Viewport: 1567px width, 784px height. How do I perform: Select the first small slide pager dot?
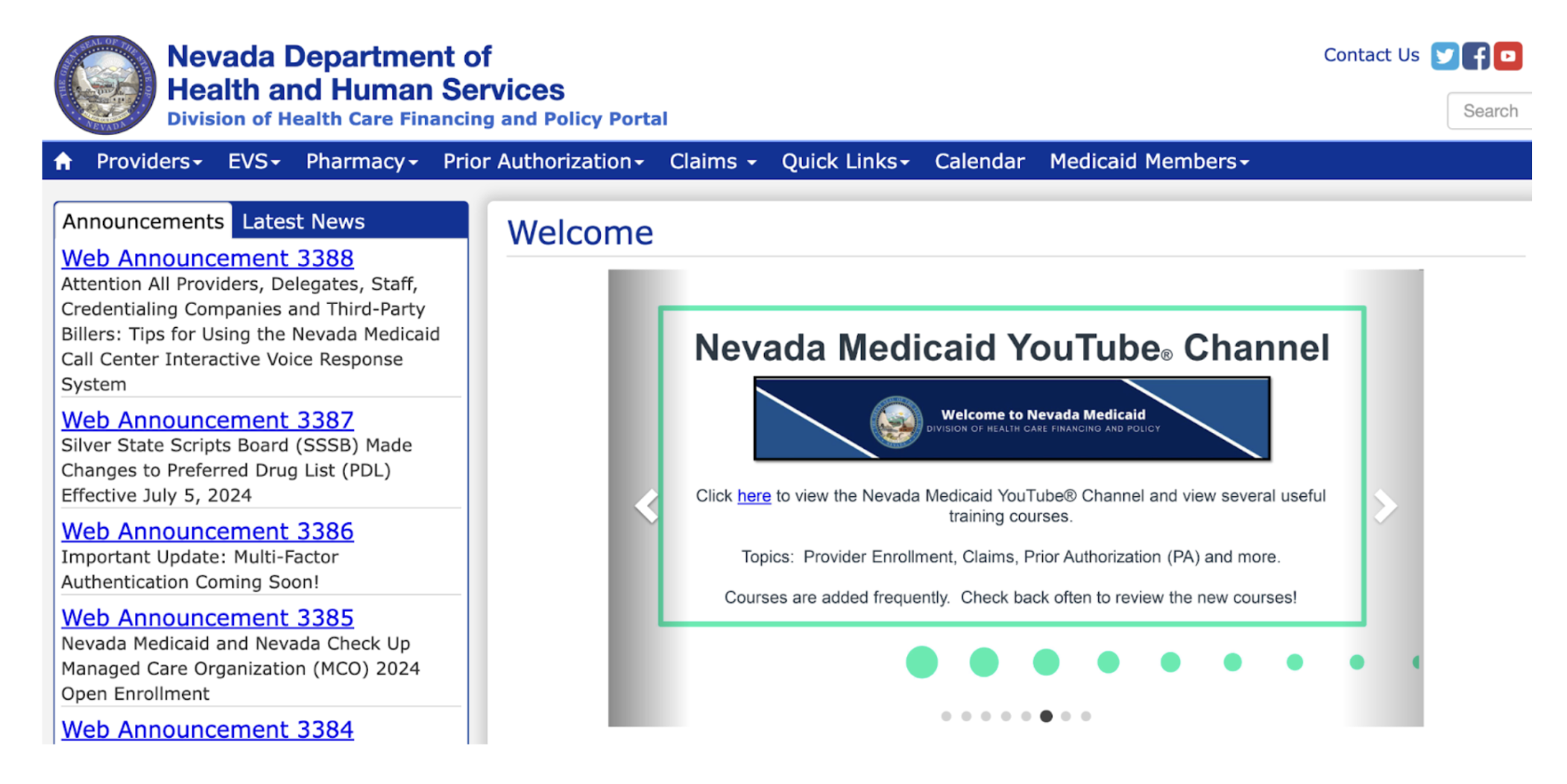(946, 716)
